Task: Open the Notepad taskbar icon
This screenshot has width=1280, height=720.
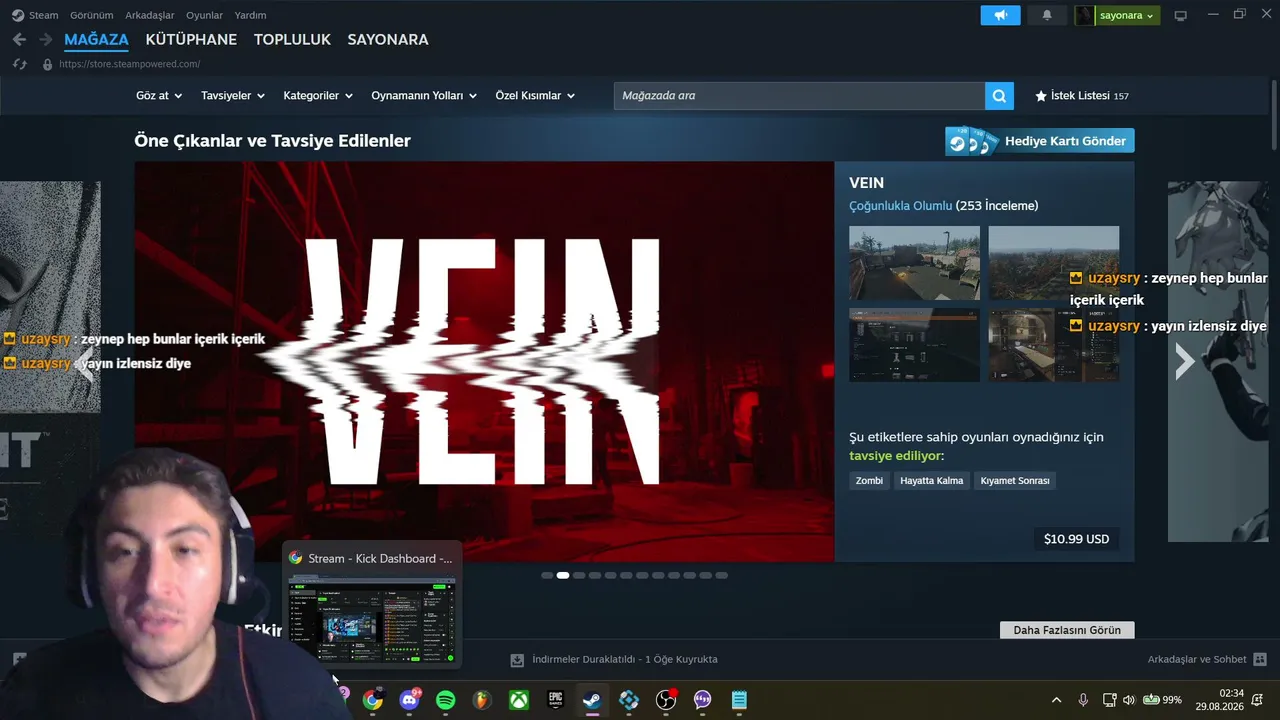Action: point(739,700)
